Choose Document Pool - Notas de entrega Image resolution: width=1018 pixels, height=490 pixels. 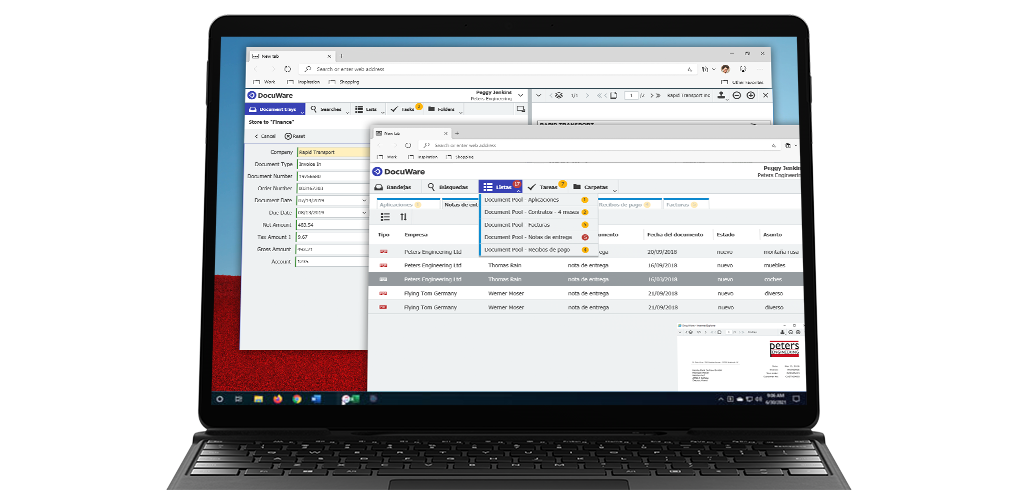coord(528,237)
